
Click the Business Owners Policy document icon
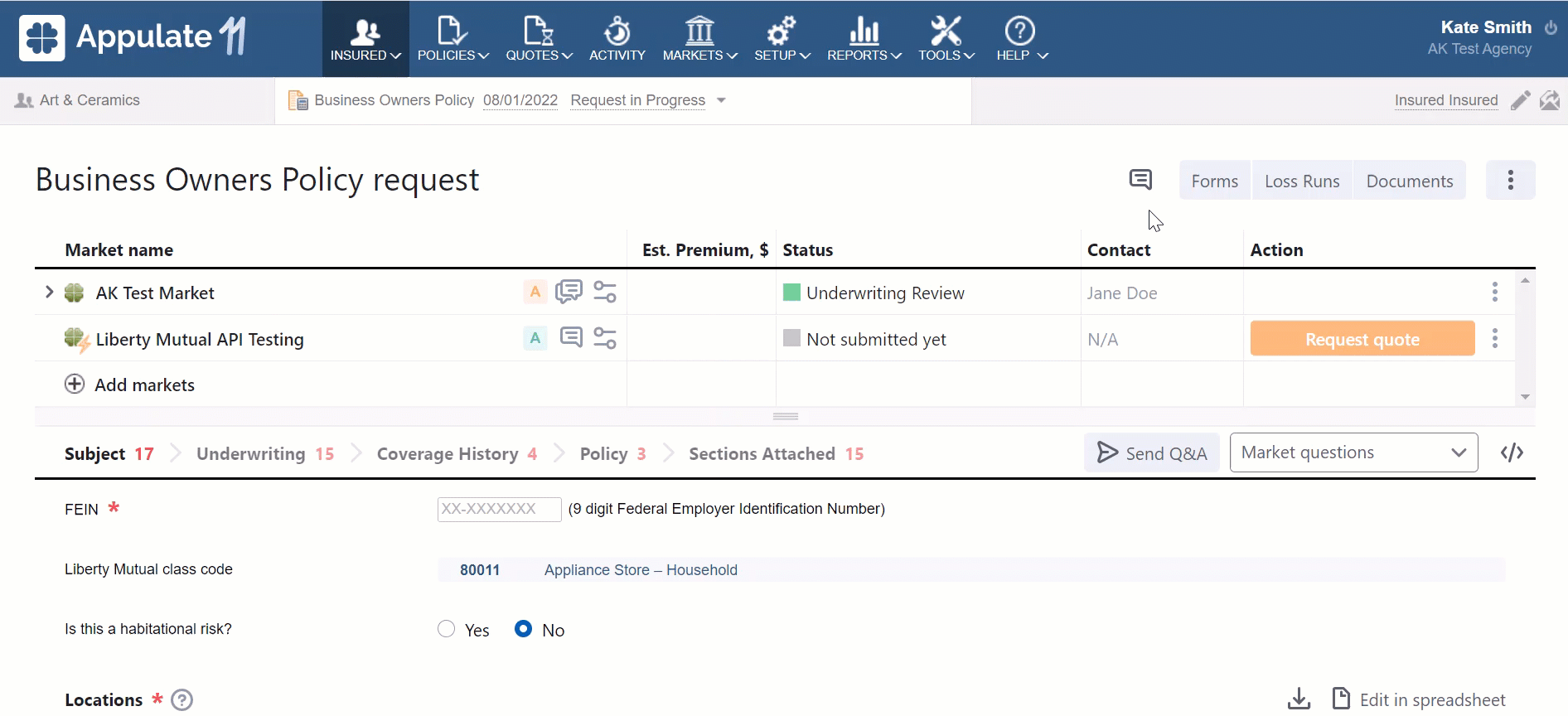[298, 100]
